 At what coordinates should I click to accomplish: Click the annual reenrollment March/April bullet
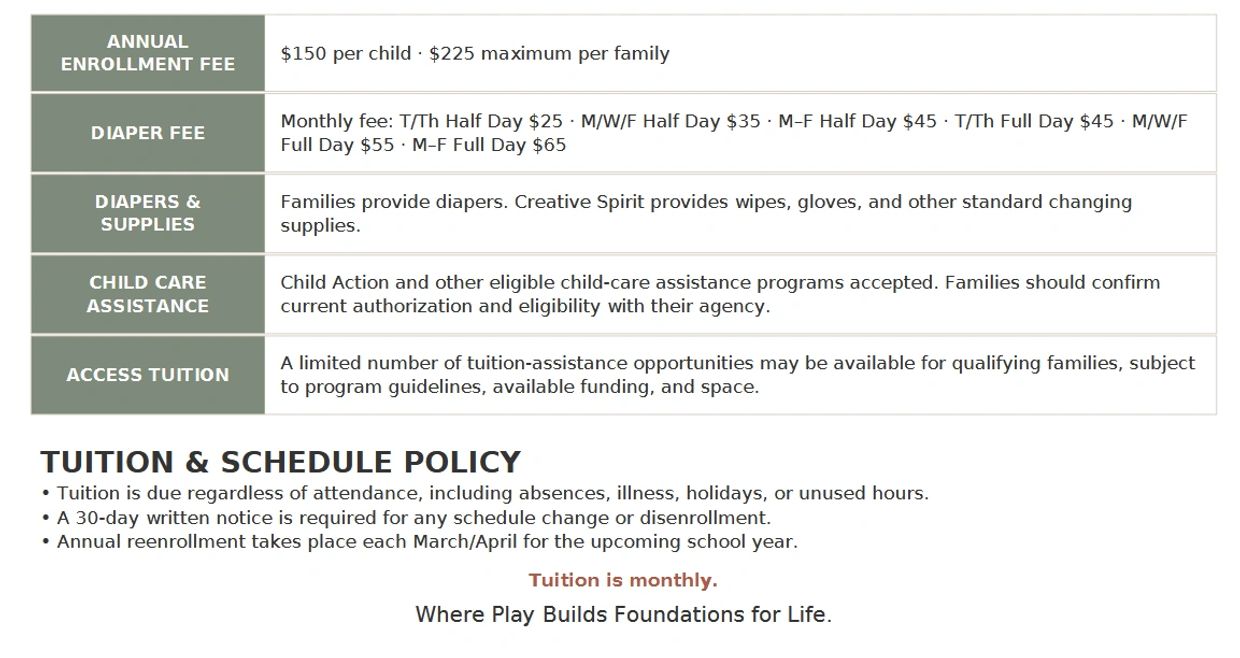[419, 542]
